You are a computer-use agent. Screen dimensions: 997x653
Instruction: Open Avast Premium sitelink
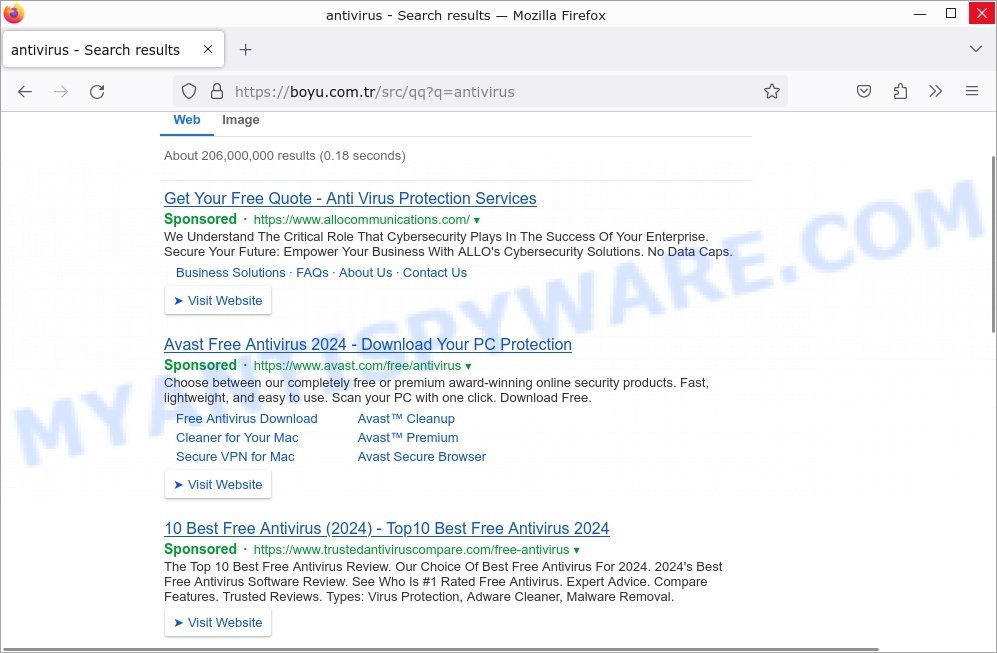408,438
